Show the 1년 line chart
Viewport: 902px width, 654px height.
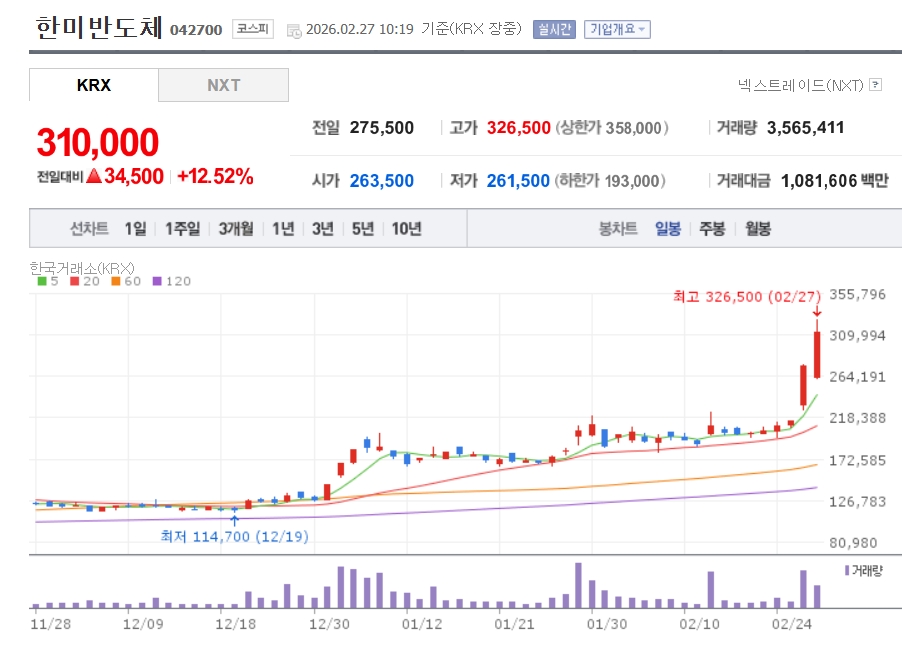point(283,228)
